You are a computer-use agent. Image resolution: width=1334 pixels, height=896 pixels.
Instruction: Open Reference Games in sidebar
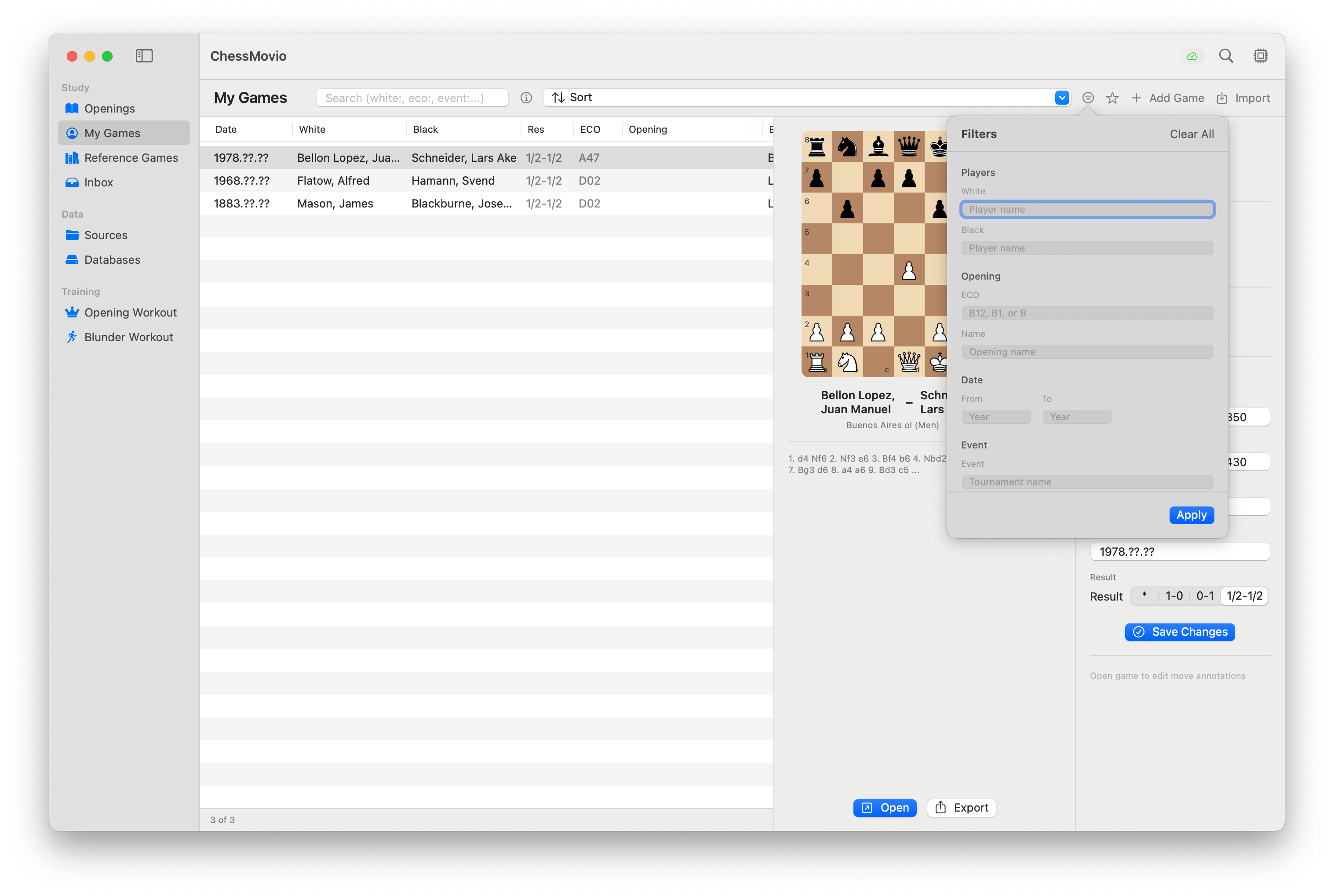tap(131, 158)
